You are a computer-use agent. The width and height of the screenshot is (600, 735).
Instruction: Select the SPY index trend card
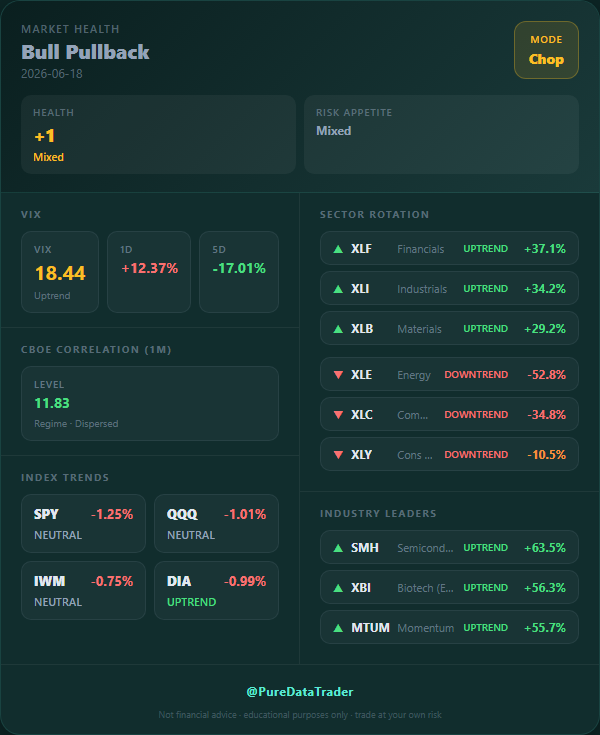(x=83, y=523)
